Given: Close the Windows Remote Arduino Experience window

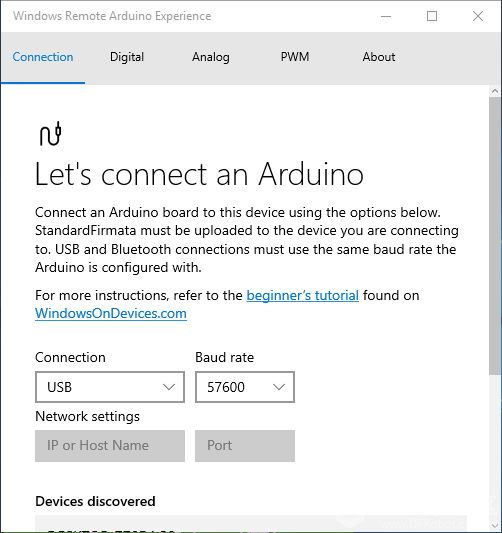Looking at the screenshot, I should point(478,16).
